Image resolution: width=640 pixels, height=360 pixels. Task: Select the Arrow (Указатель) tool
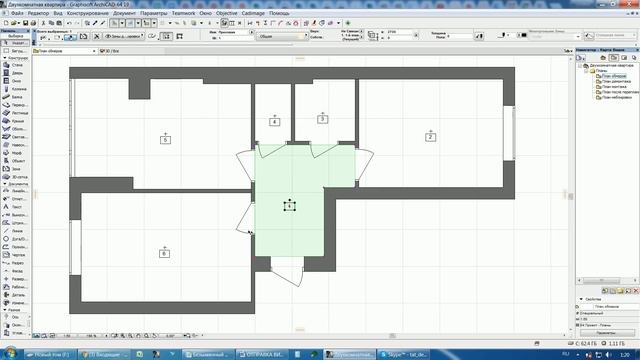point(15,43)
